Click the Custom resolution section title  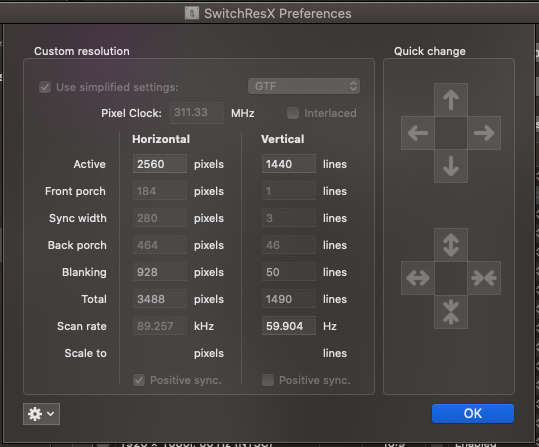[x=82, y=51]
